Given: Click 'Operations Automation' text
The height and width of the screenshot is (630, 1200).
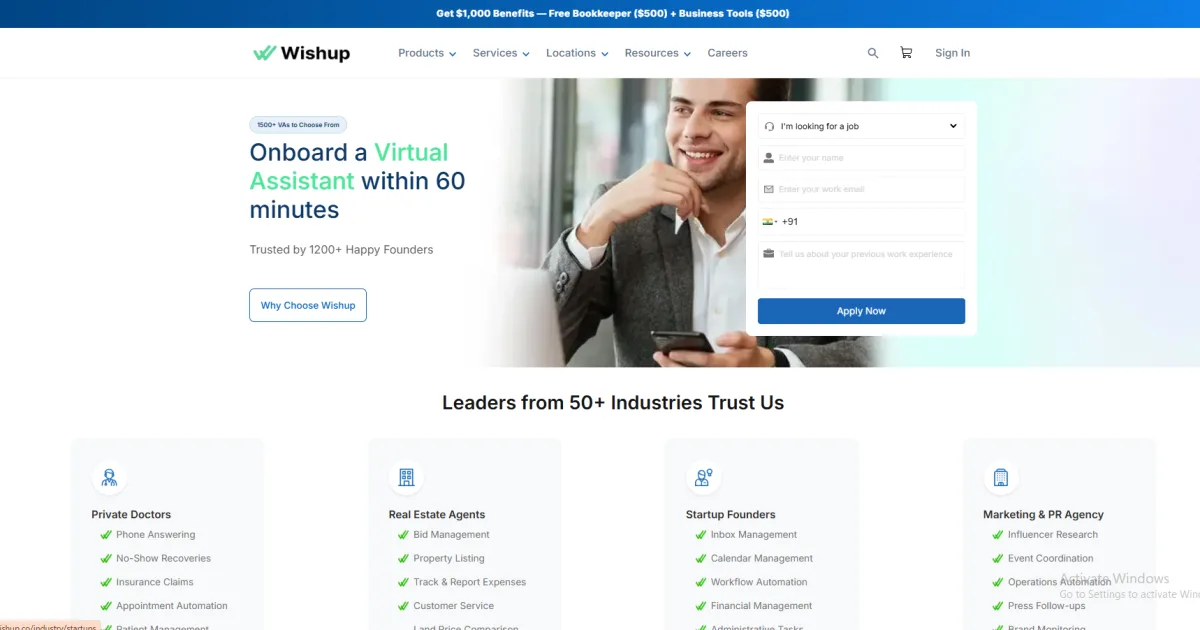Looking at the screenshot, I should [x=1059, y=582].
